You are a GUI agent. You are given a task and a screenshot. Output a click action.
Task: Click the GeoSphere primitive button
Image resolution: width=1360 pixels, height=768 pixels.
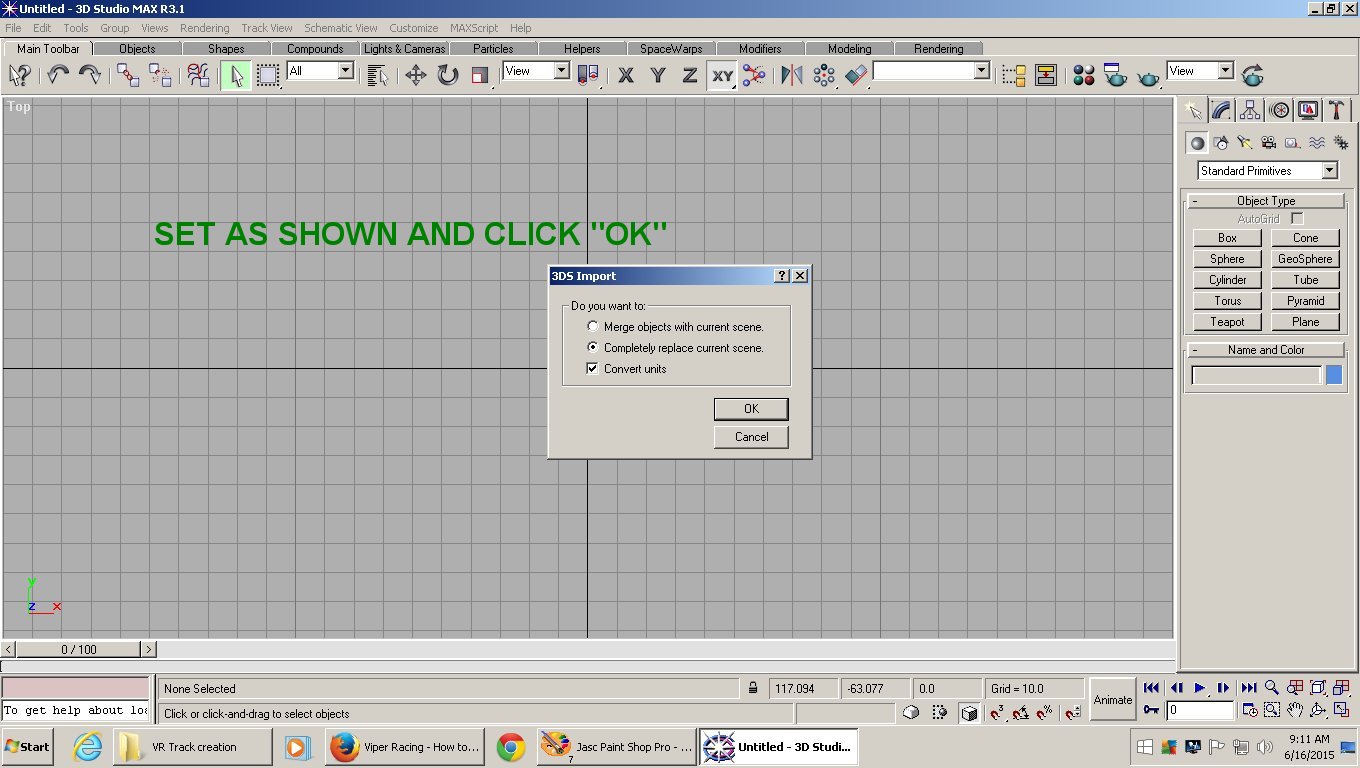click(1305, 259)
